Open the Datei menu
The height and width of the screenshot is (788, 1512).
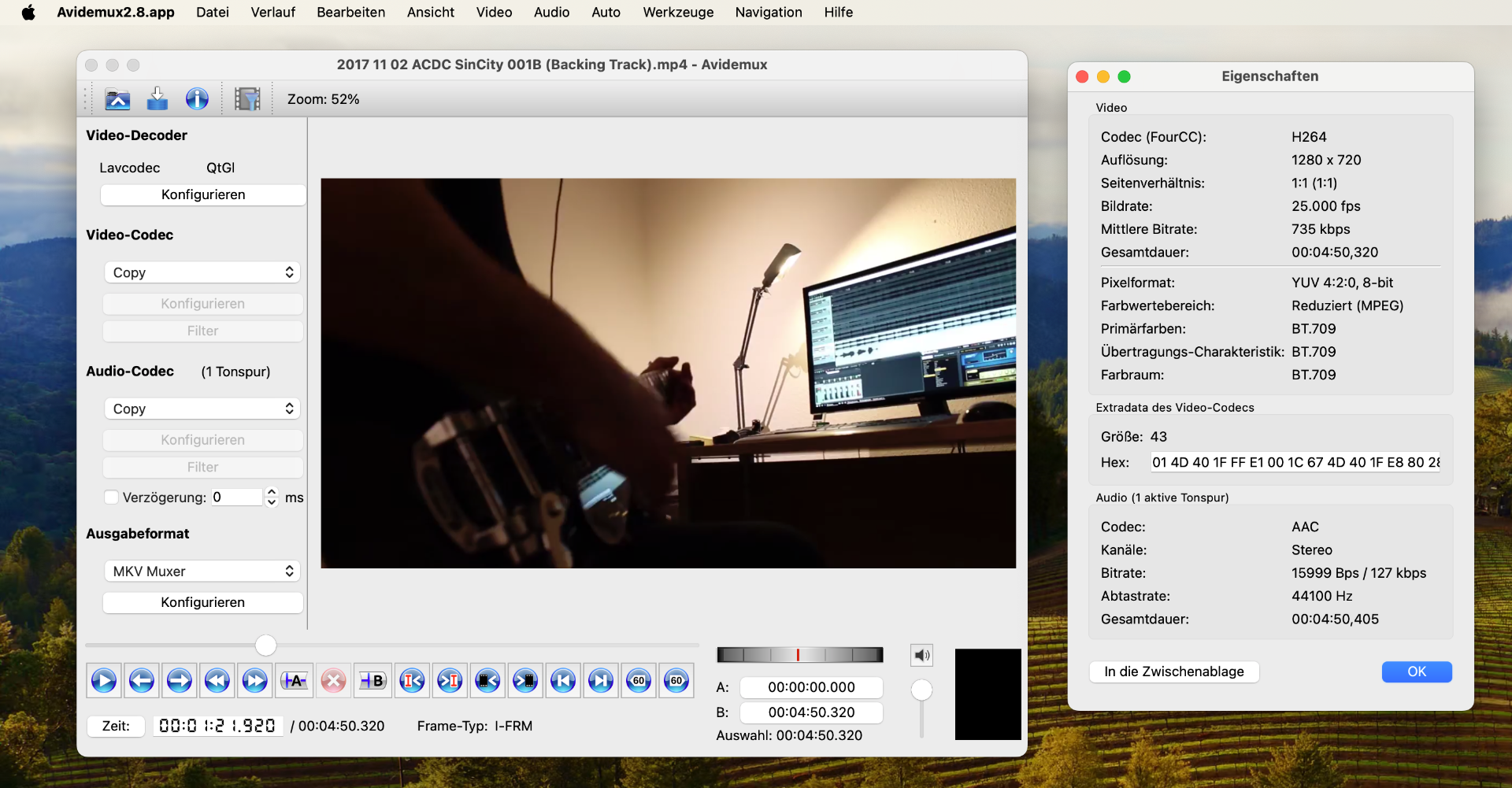click(x=213, y=13)
